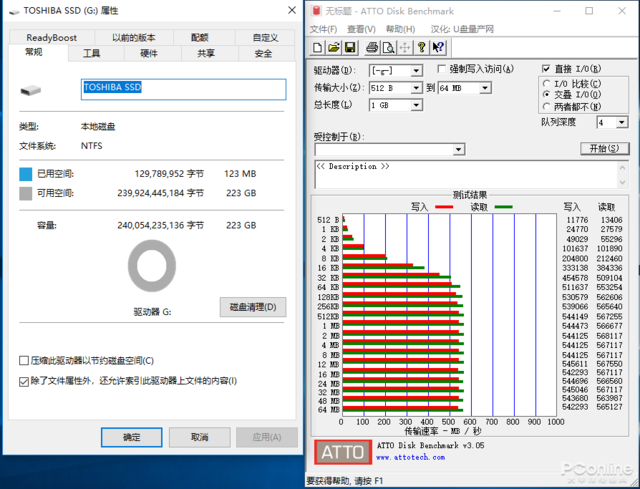Click the ATTO logo image
The image size is (640, 489).
click(x=343, y=452)
